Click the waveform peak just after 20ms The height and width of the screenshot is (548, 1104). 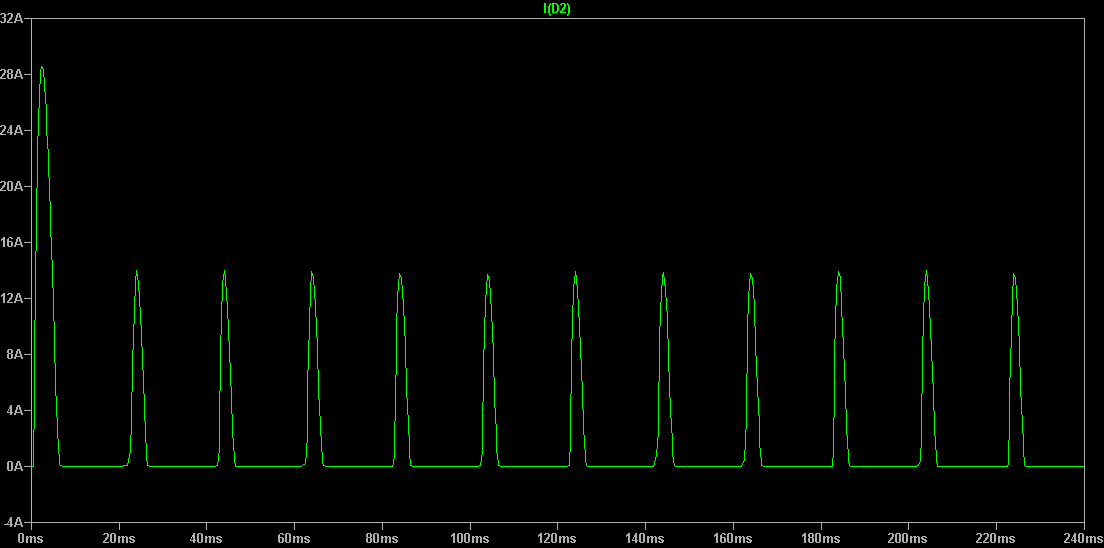click(136, 272)
